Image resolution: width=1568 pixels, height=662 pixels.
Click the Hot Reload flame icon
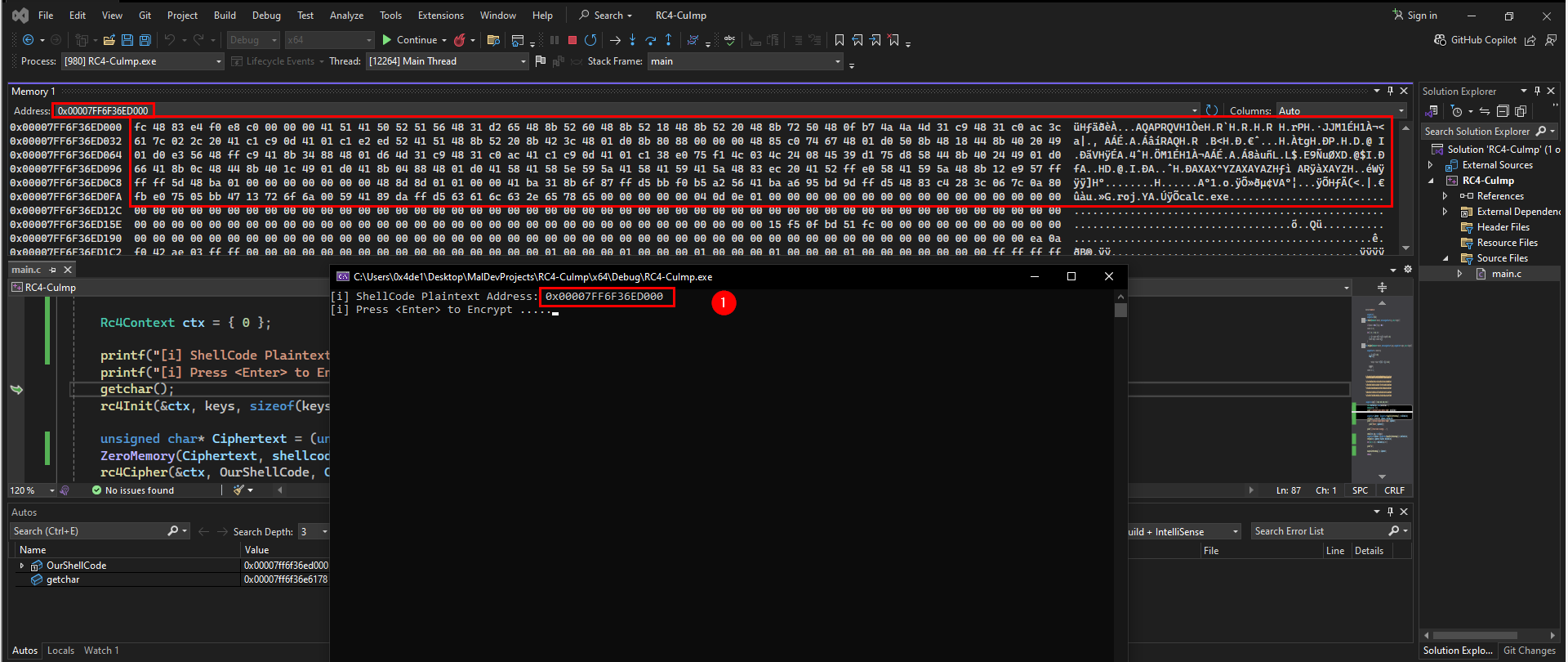click(460, 39)
